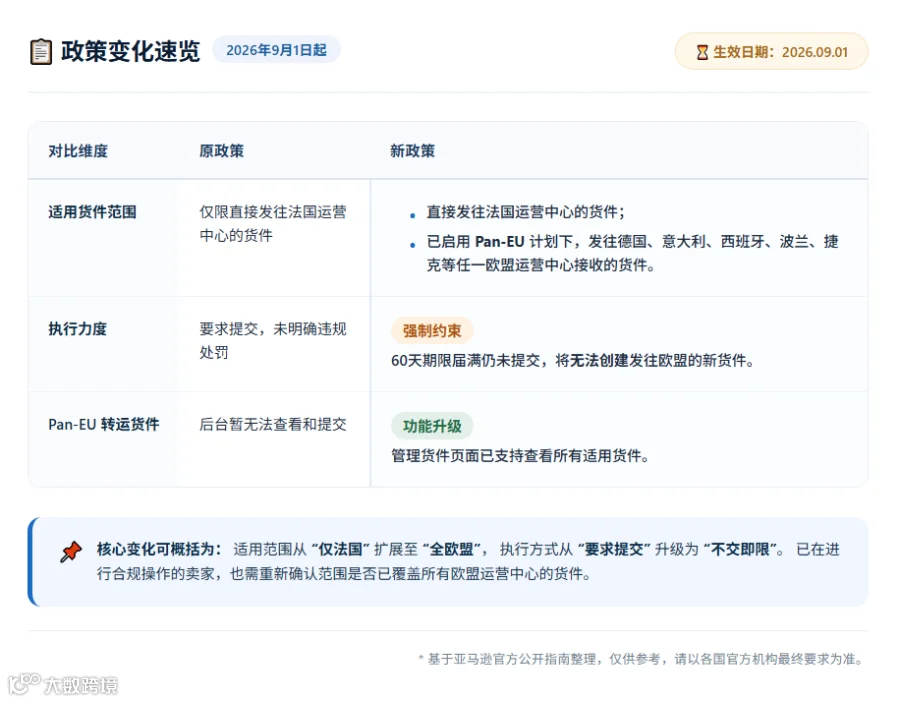Click the 新政策 column header
900x702 pixels.
[412, 151]
